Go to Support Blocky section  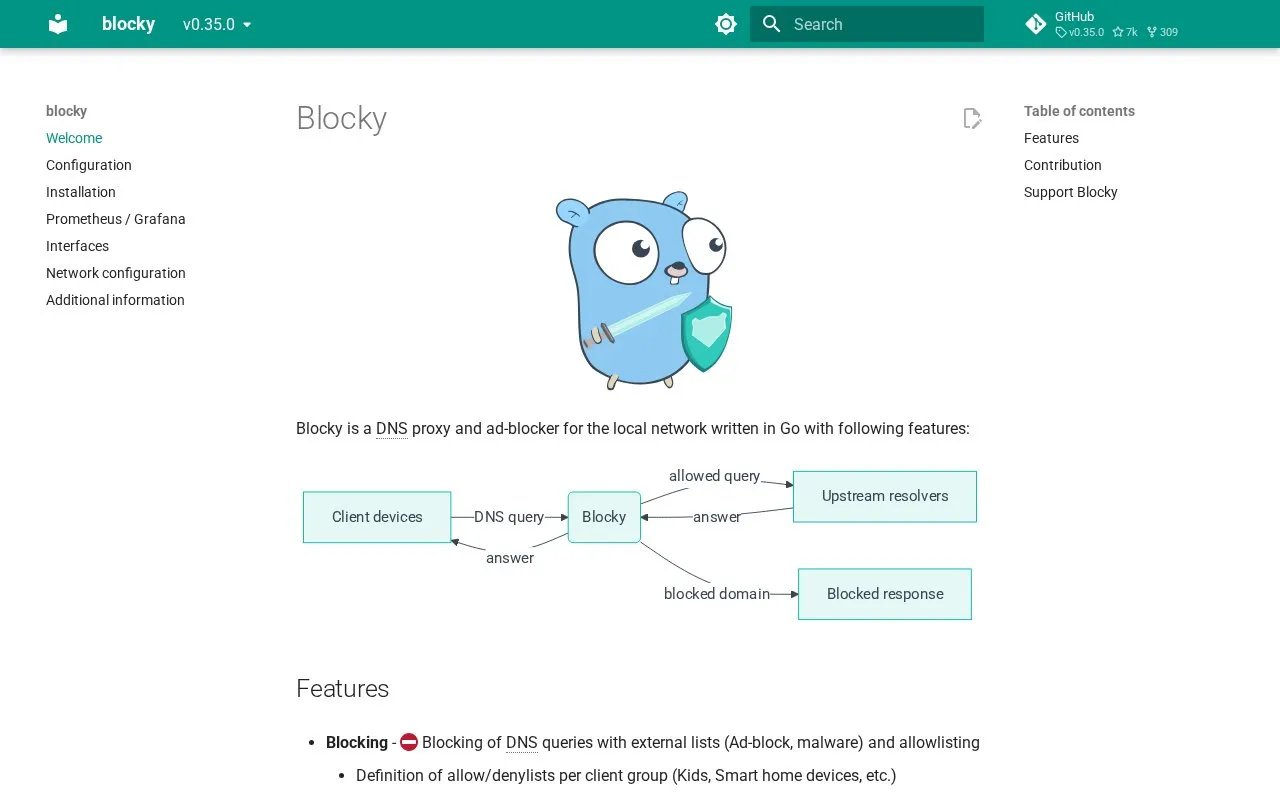(1071, 192)
